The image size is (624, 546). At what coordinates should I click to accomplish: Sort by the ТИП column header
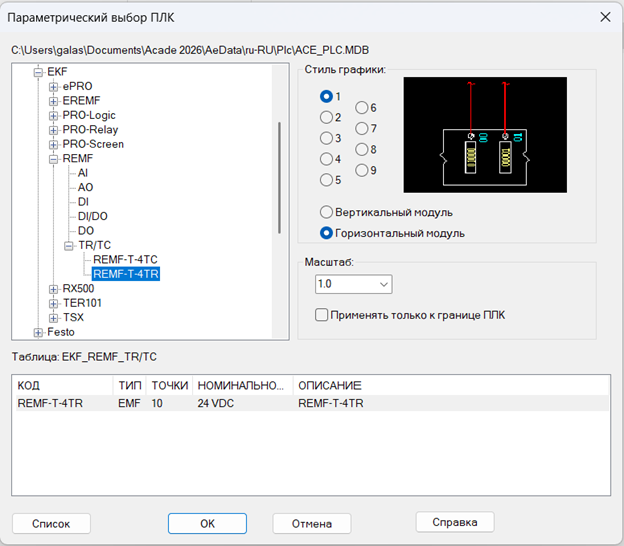click(130, 385)
